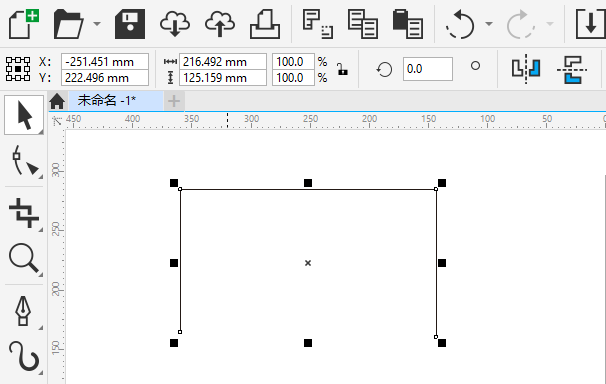Click the top-left selection handle
The width and height of the screenshot is (606, 384).
click(174, 183)
